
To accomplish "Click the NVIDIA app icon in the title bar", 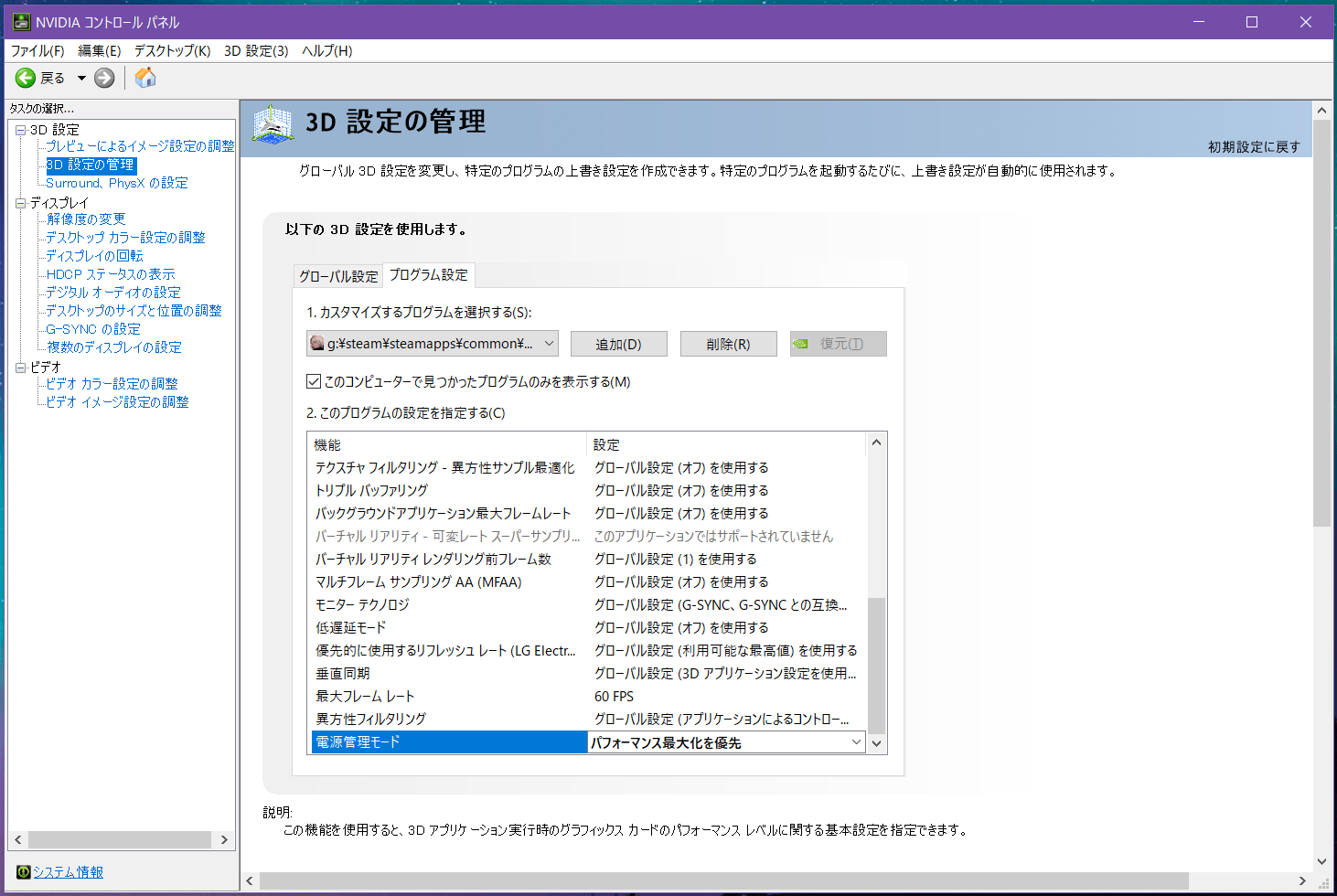I will pos(21,21).
